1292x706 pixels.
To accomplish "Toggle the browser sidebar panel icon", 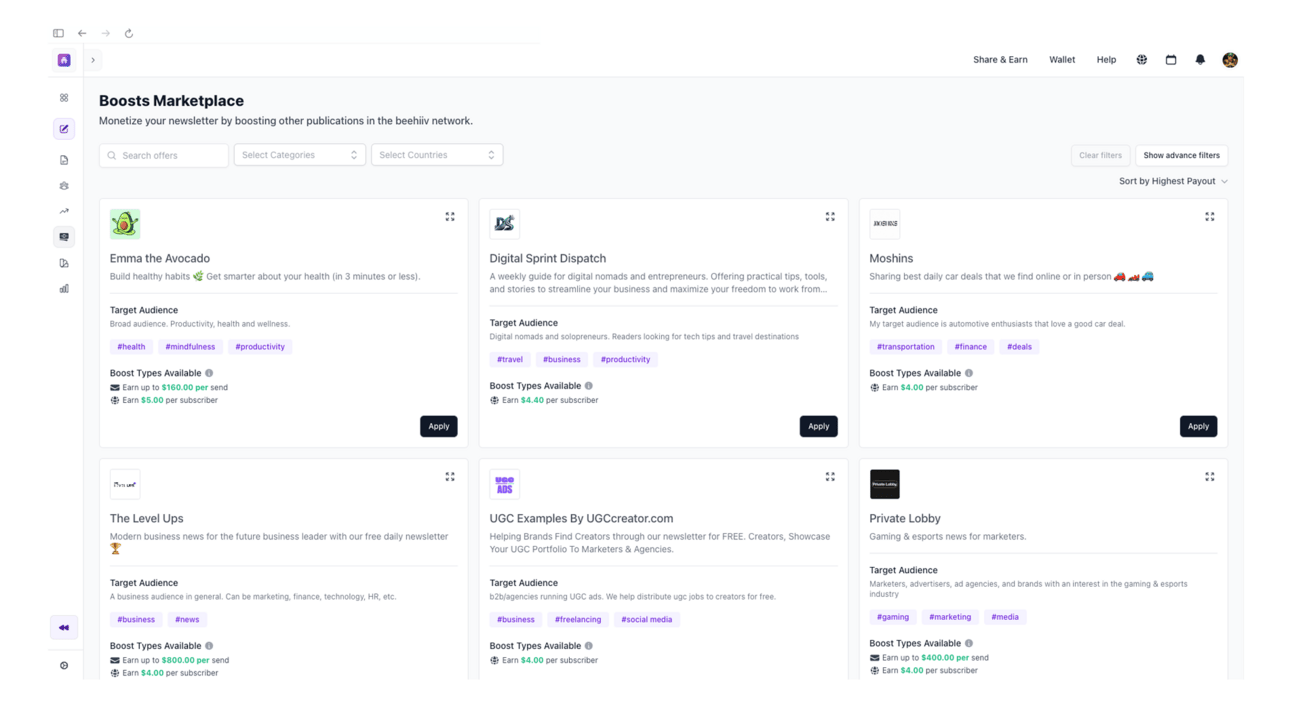I will [58, 33].
